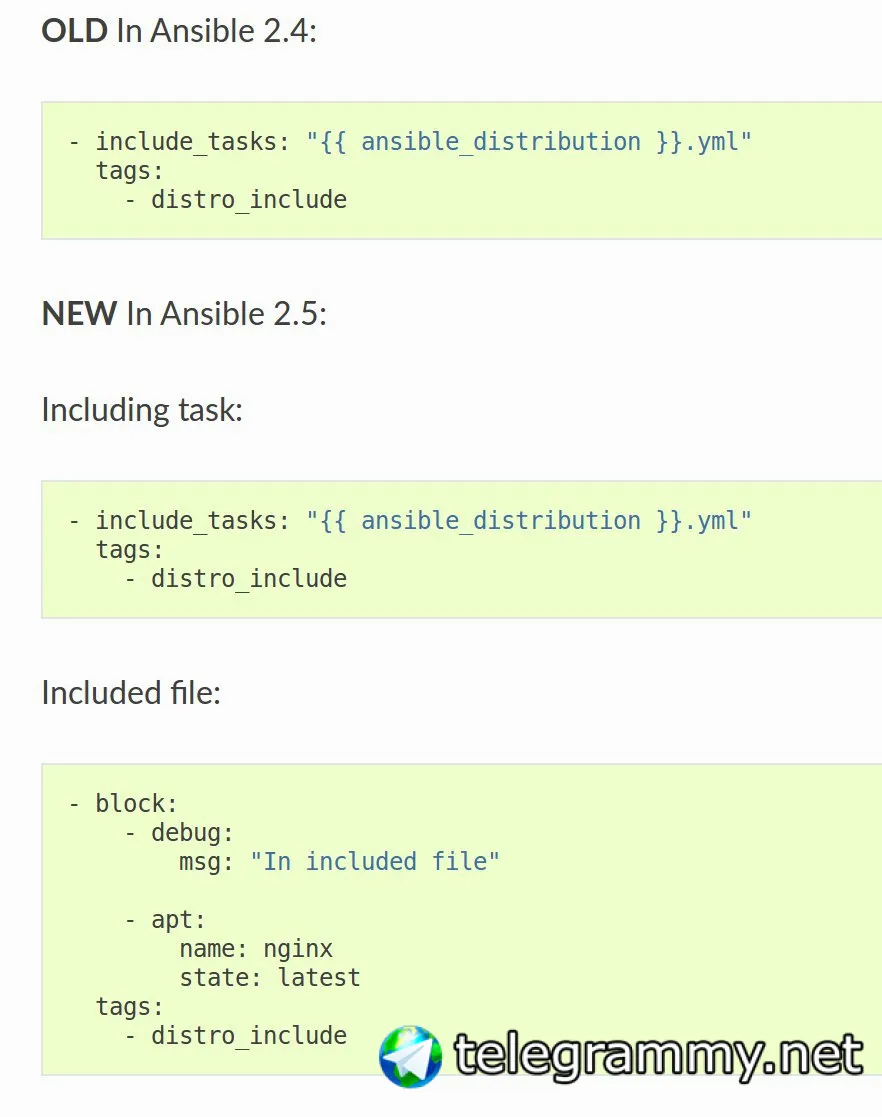Click the "OLD In Ansible 2.4:" heading
The image size is (882, 1117).
(178, 31)
